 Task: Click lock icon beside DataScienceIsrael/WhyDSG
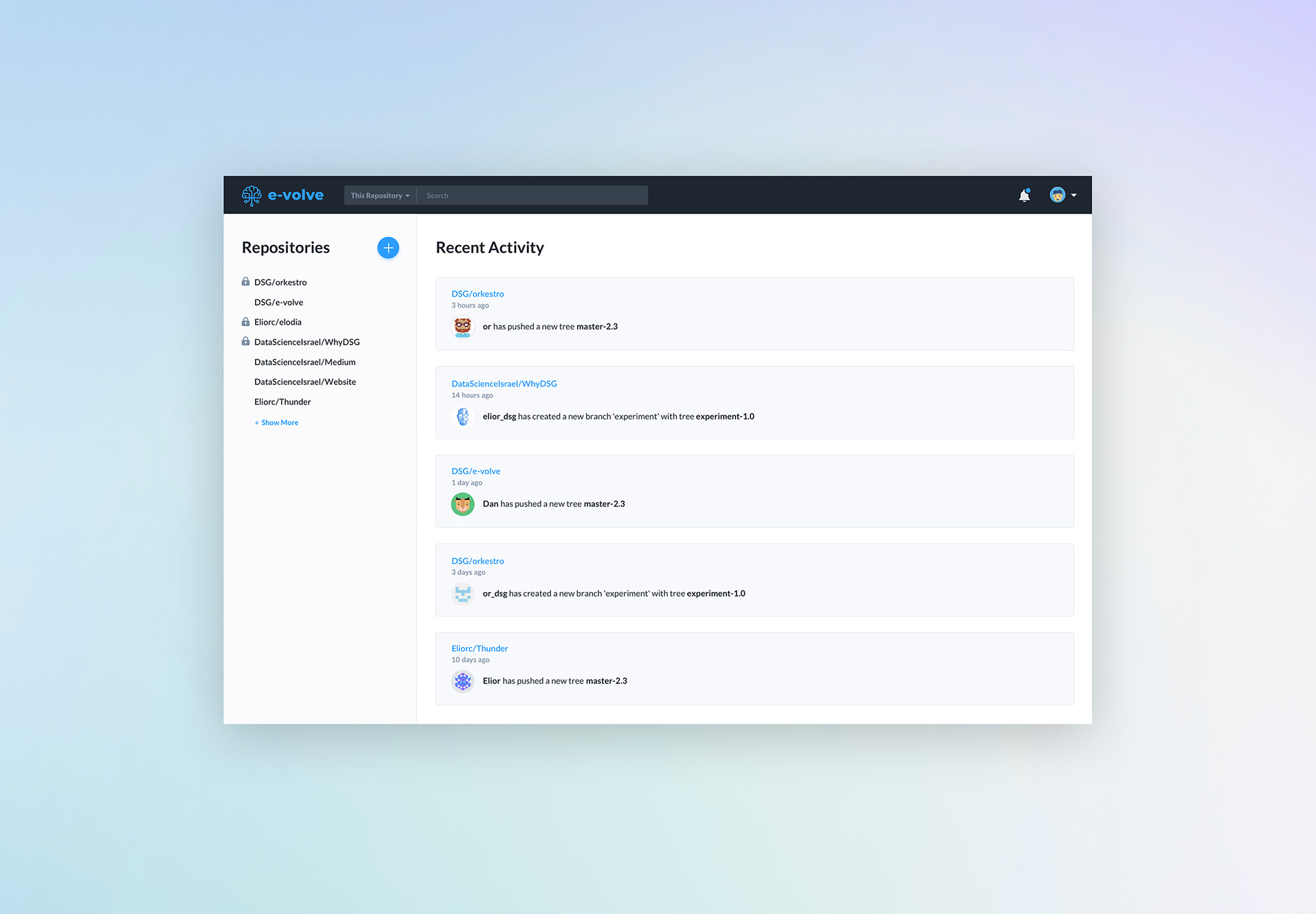(x=245, y=341)
